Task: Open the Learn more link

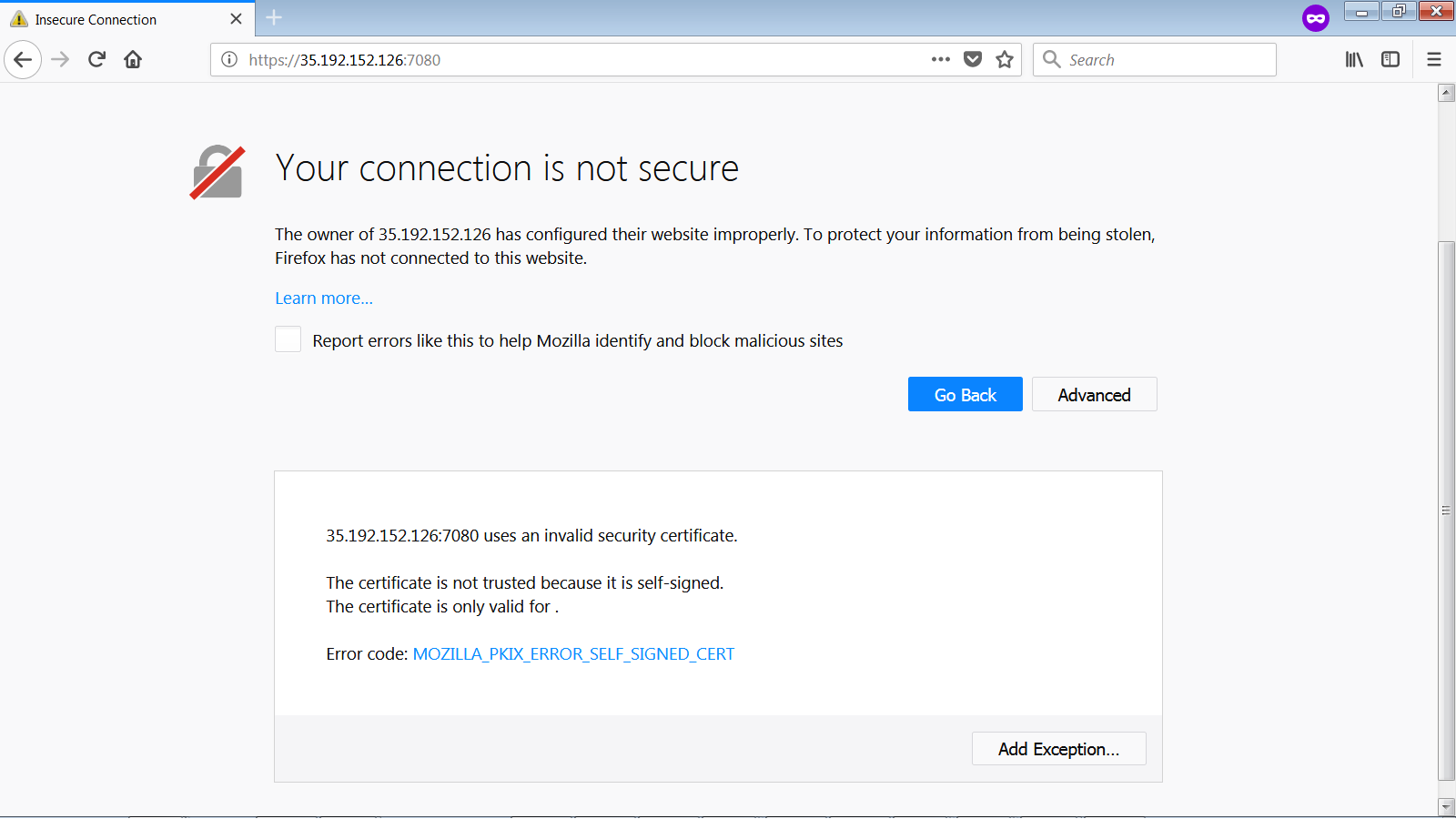Action: [x=324, y=298]
